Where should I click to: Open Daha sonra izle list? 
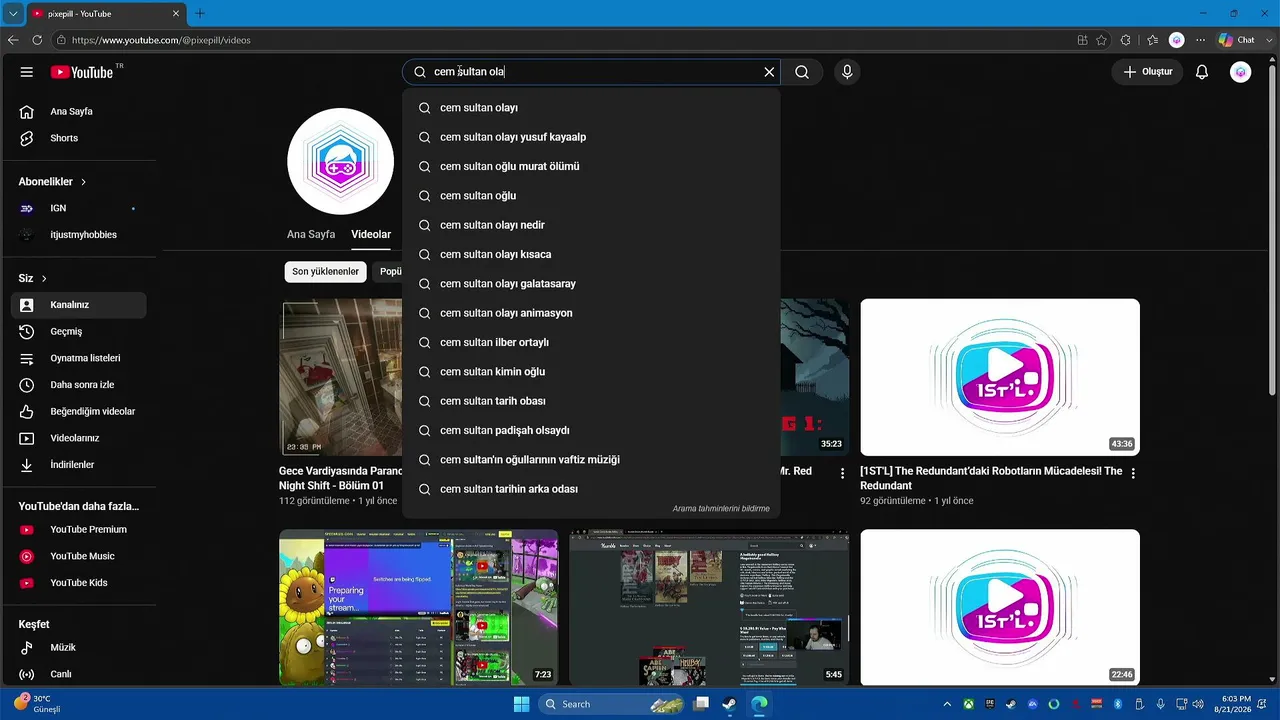coord(78,385)
